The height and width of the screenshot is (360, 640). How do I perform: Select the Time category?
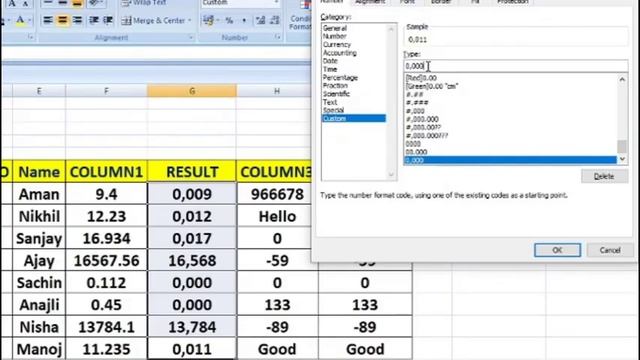tap(330, 69)
